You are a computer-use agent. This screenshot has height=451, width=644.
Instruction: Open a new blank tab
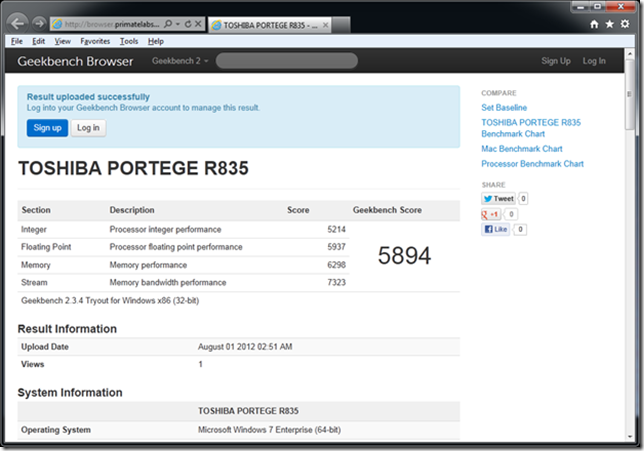(x=341, y=25)
